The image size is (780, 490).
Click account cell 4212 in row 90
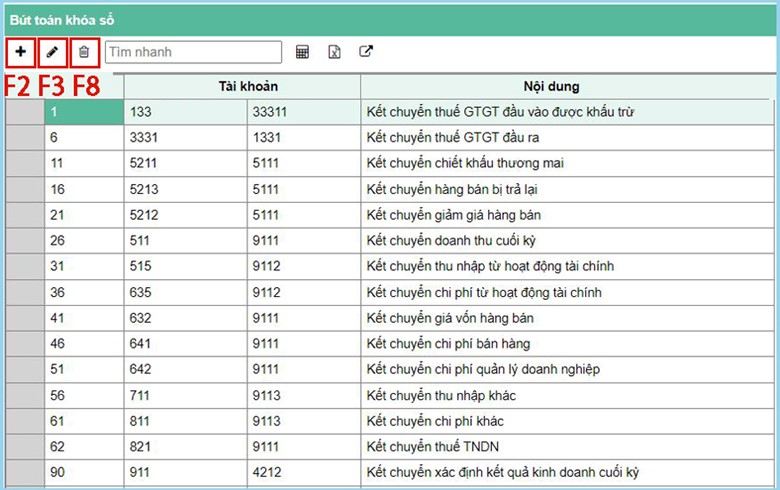click(304, 473)
